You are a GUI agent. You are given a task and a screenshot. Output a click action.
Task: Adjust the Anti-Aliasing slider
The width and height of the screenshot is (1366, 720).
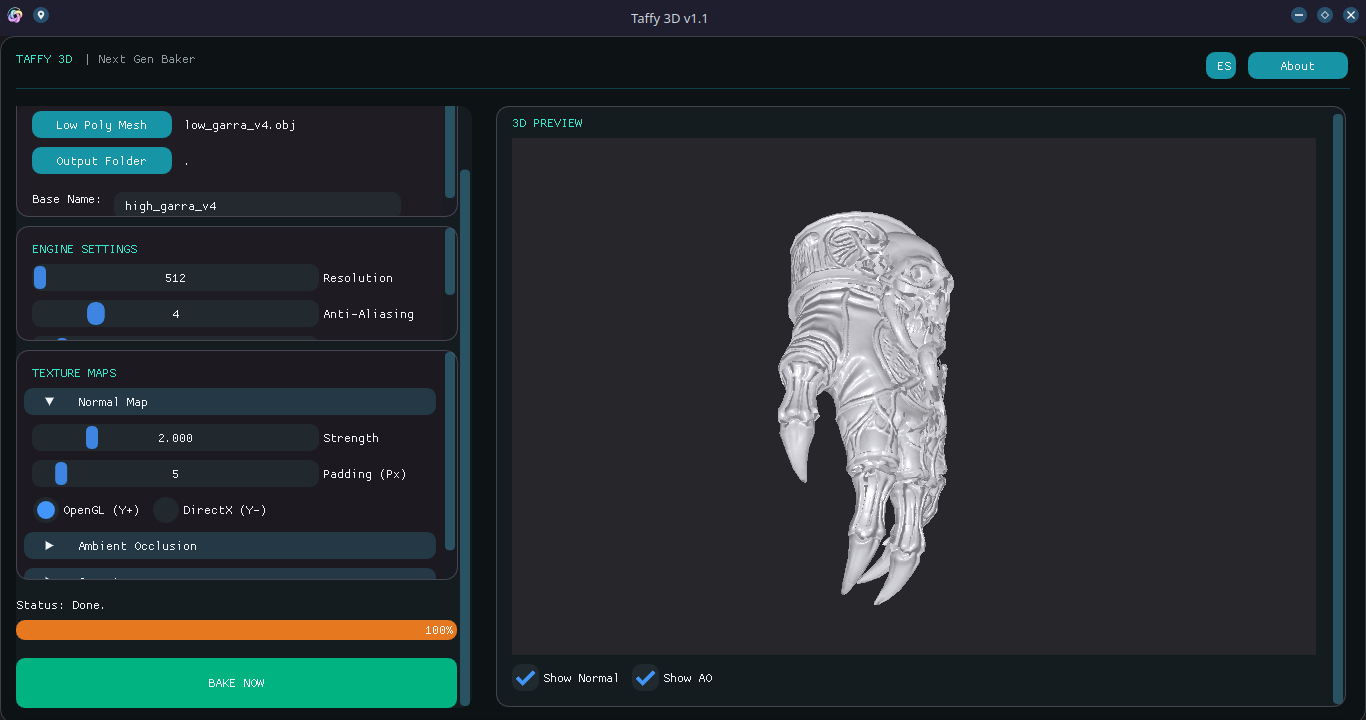(x=175, y=314)
